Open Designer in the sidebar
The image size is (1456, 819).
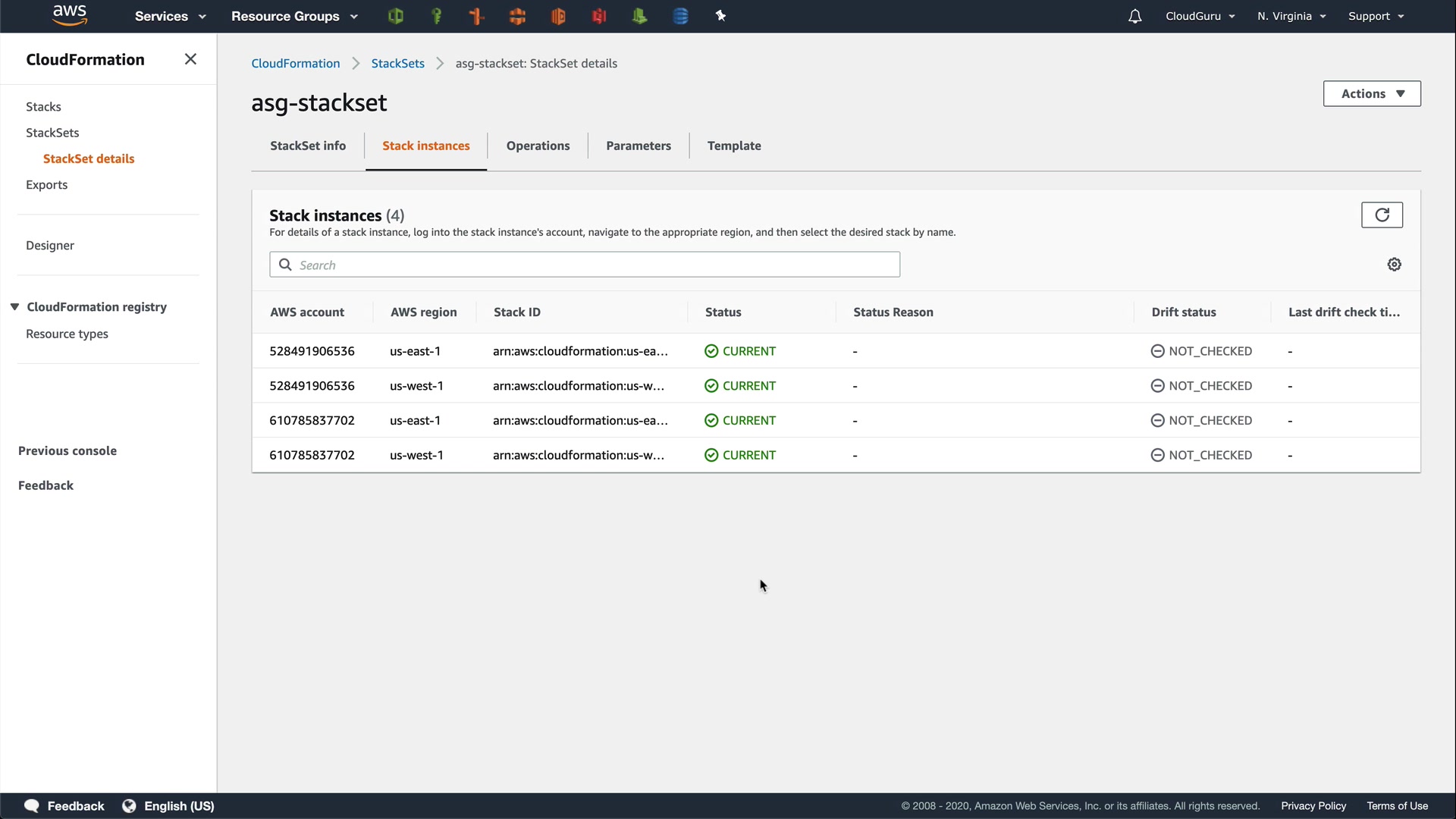click(50, 246)
